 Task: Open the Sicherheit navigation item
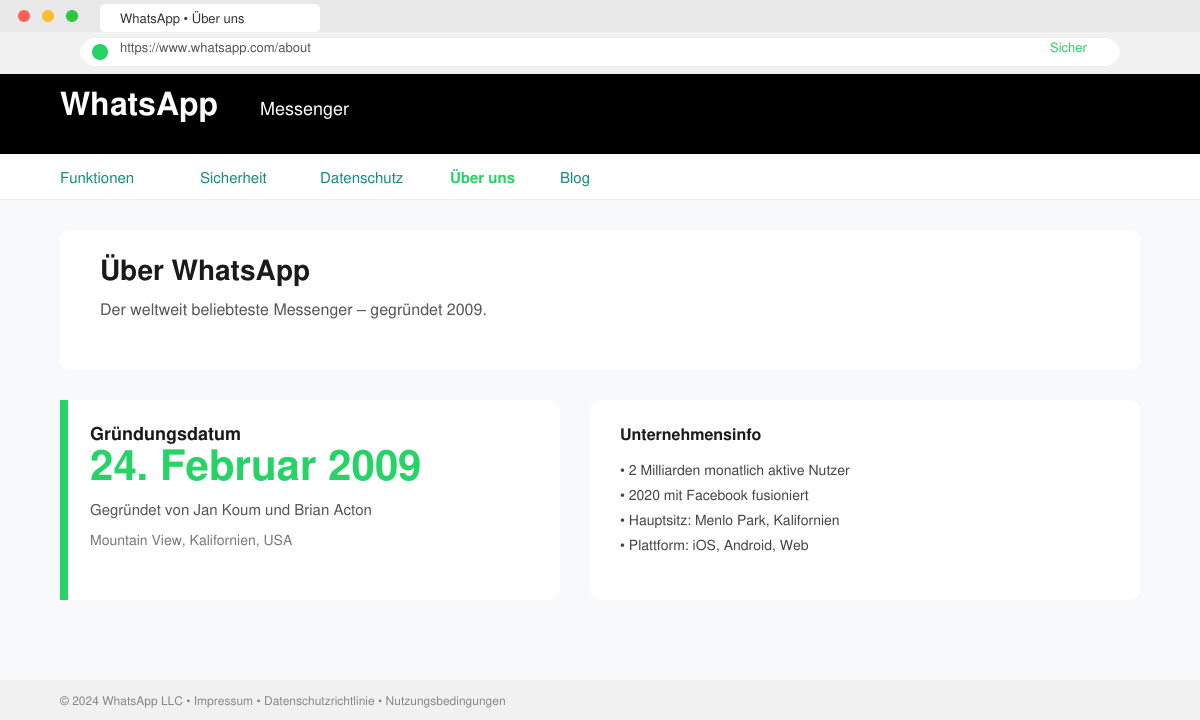[233, 178]
